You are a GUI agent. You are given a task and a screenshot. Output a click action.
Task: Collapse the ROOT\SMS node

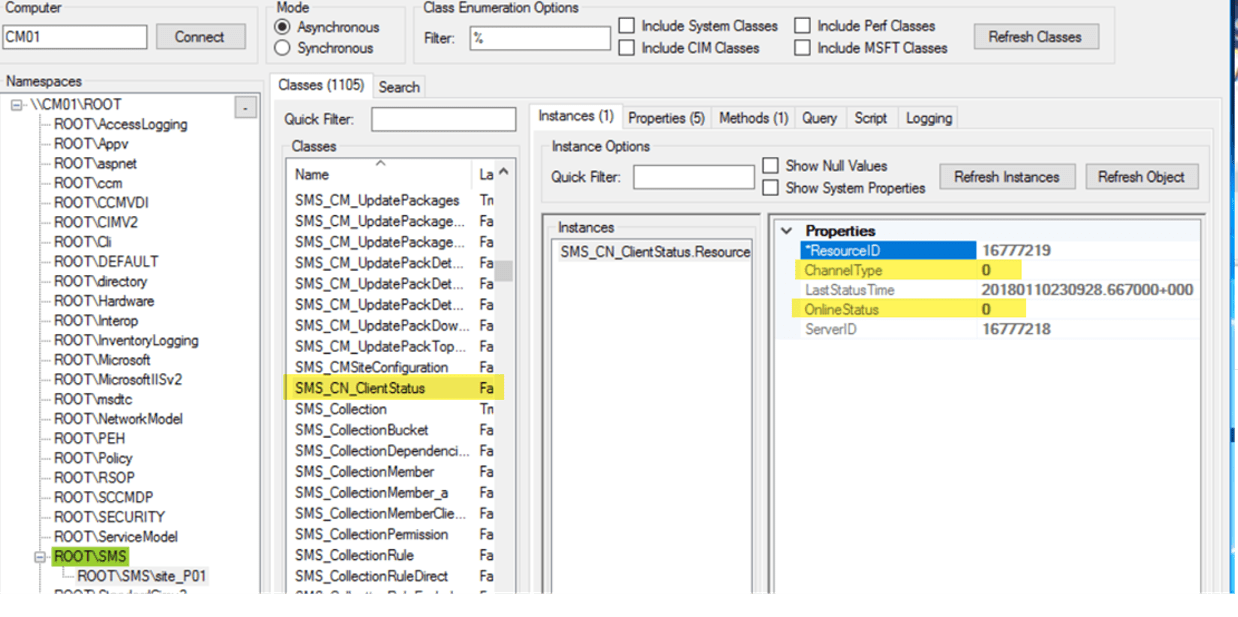click(41, 556)
